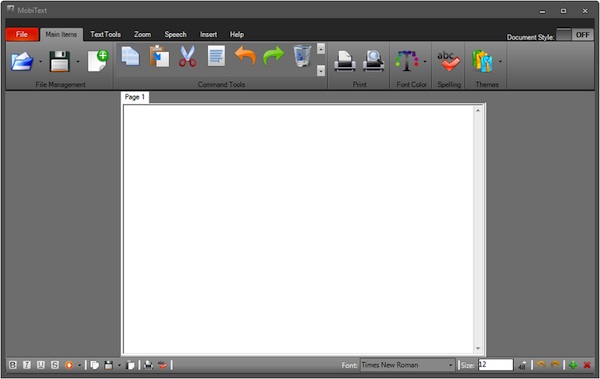Open the Font dropdown showing Times New Roman
The width and height of the screenshot is (600, 379).
pyautogui.click(x=407, y=365)
